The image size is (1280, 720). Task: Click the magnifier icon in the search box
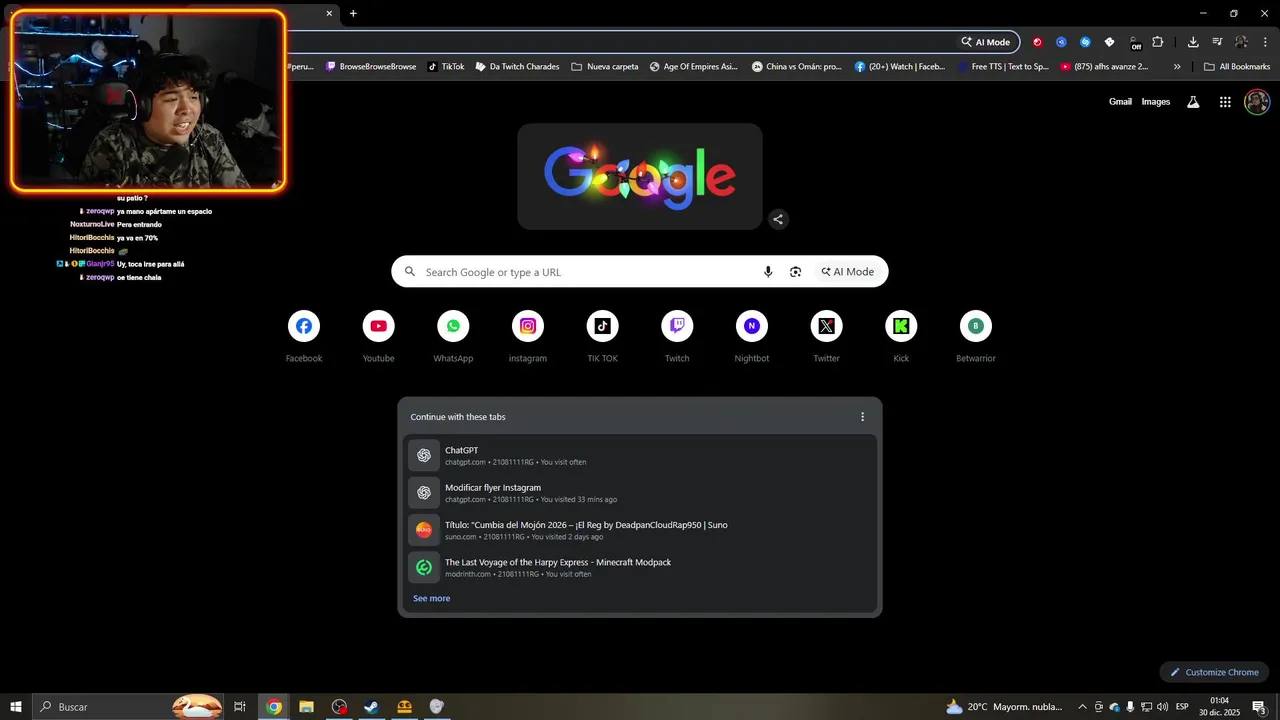409,272
